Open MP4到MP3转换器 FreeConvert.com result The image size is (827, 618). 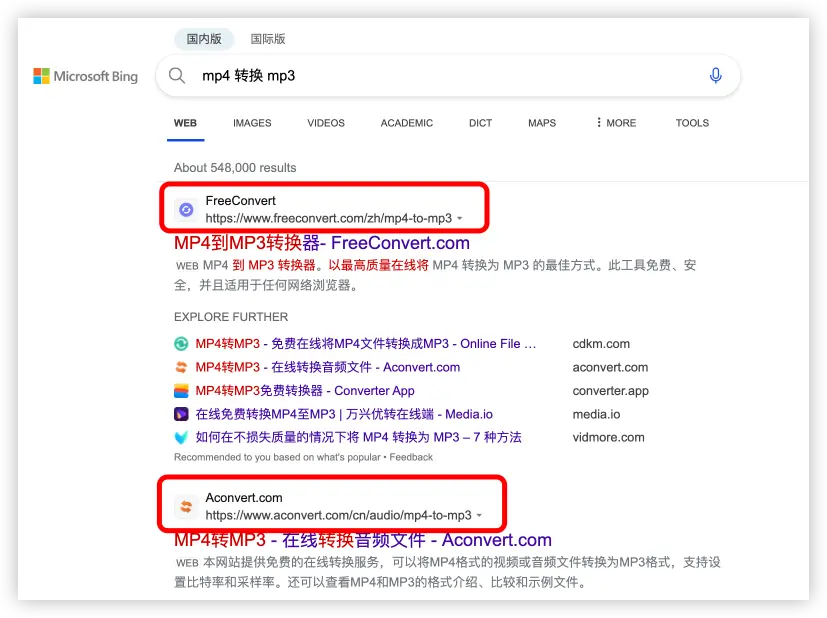click(322, 243)
